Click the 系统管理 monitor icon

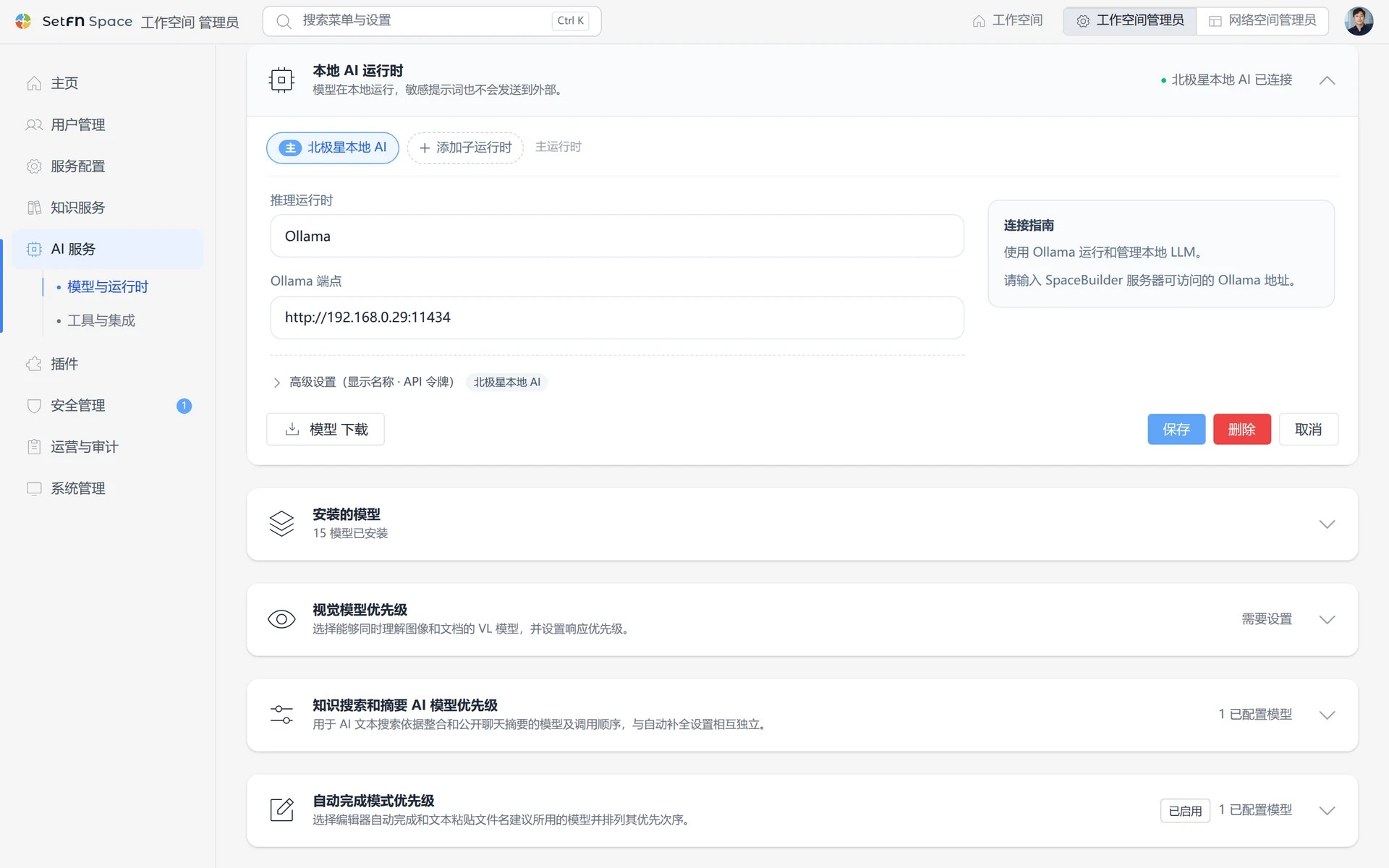[34, 488]
